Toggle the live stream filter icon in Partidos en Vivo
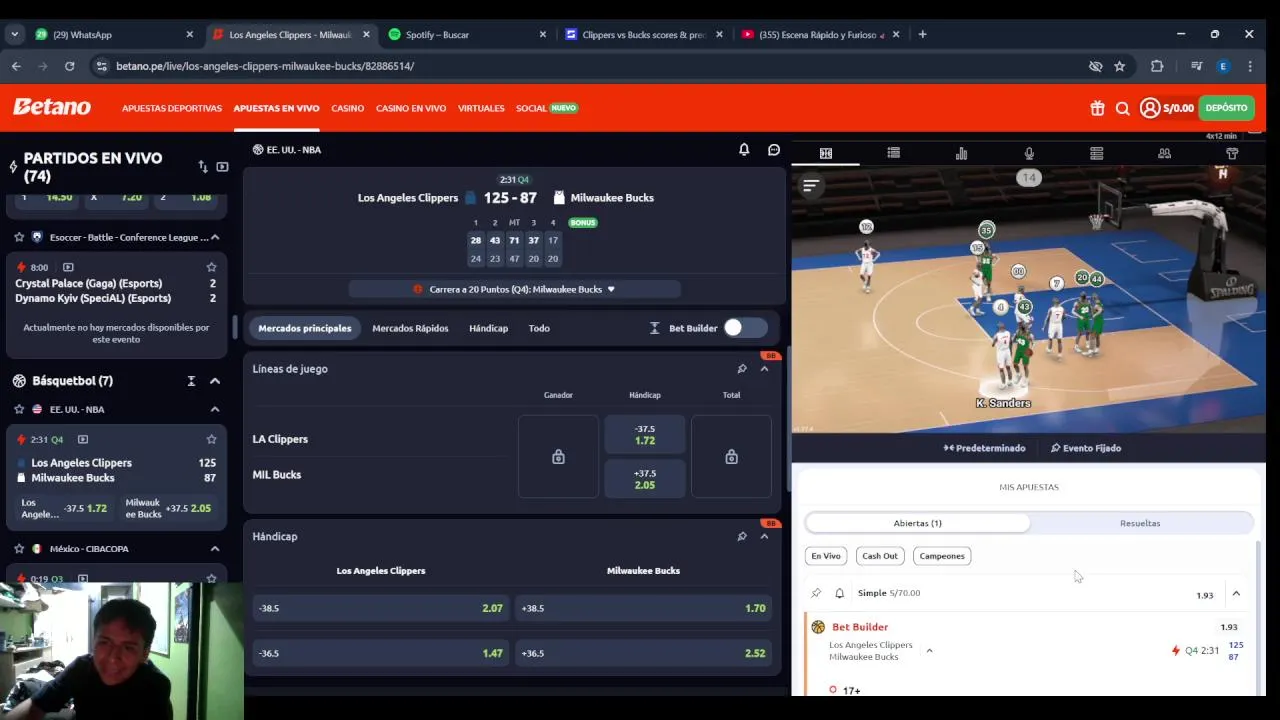The width and height of the screenshot is (1280, 720). pos(222,167)
